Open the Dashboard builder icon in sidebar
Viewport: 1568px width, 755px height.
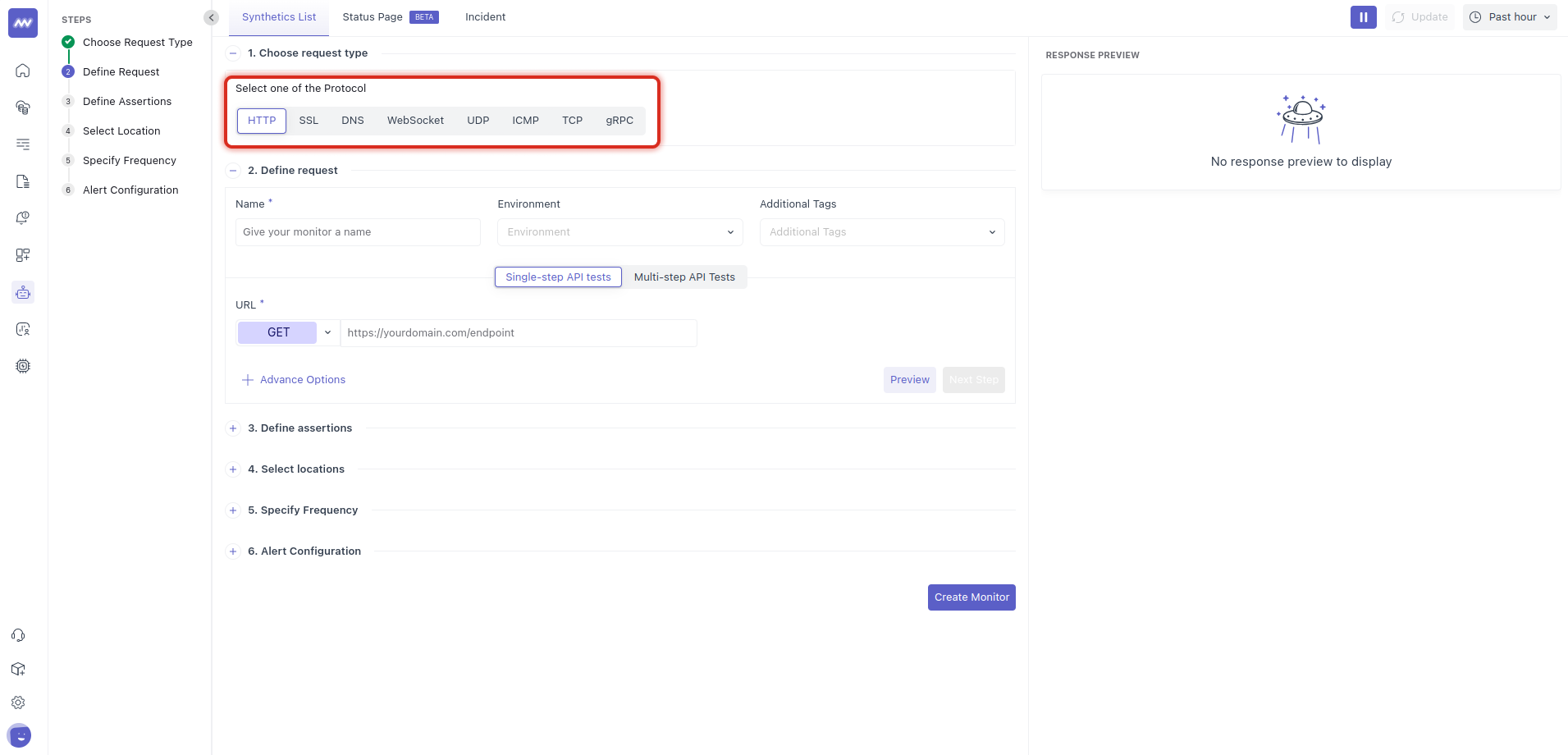tap(22, 255)
